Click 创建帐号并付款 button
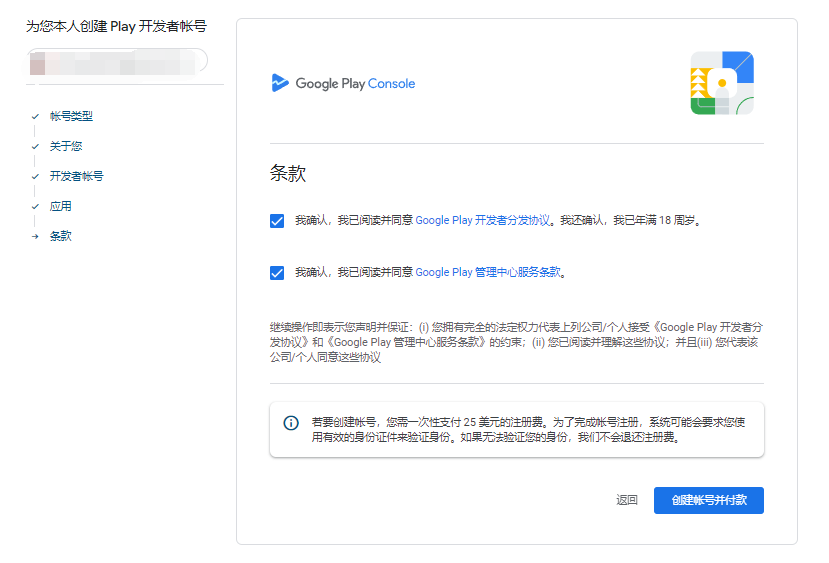The image size is (829, 563). point(709,500)
